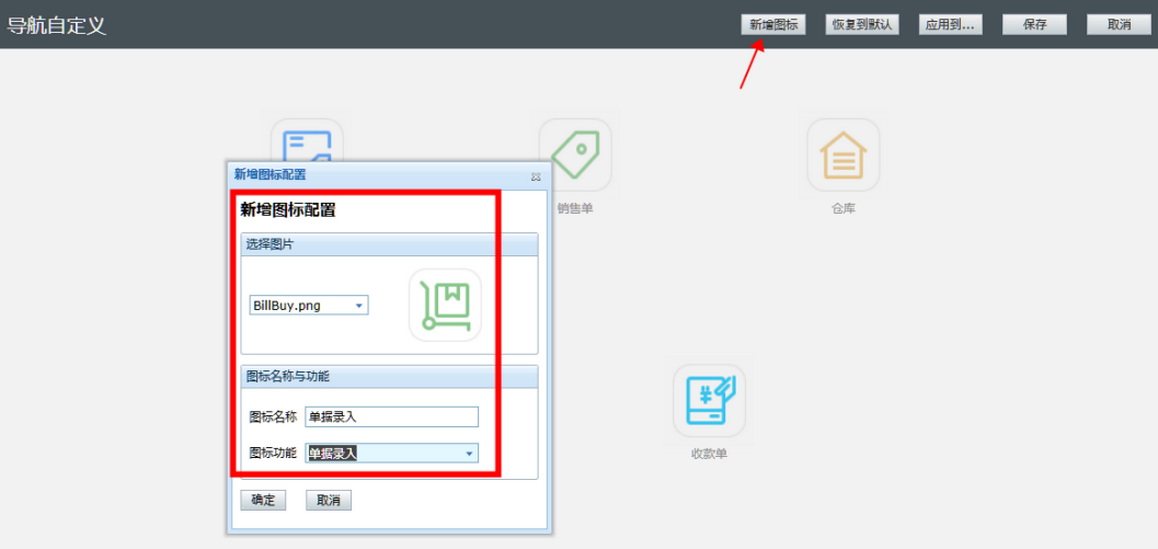Select the 收款单 payment receipt icon

(709, 400)
